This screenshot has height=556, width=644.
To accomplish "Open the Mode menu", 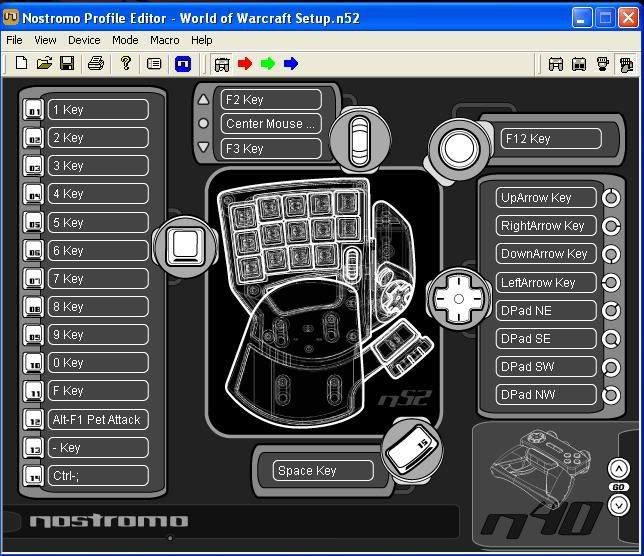I will click(125, 40).
